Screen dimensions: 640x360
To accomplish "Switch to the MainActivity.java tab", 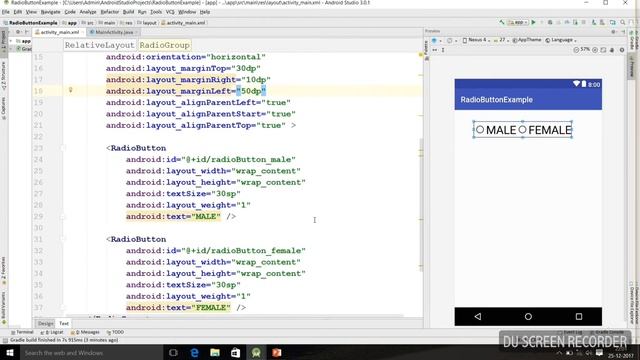I will tap(113, 32).
